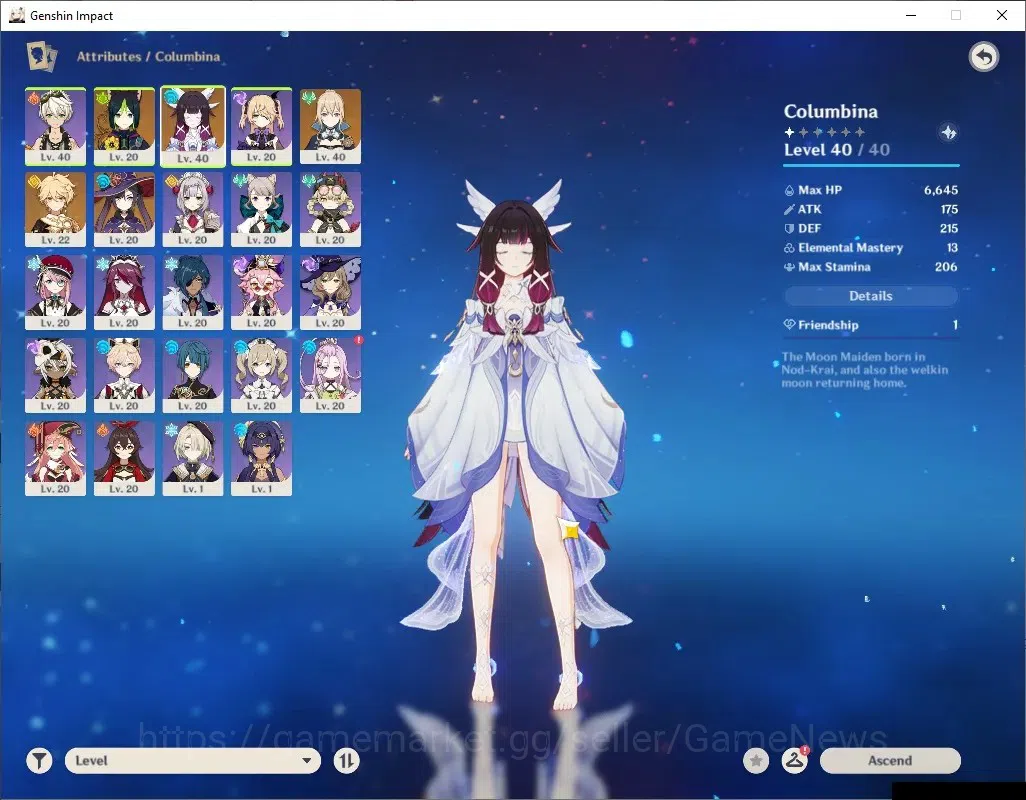Click the Level 40 / 40 text
Viewport: 1026px width, 800px height.
coord(837,150)
